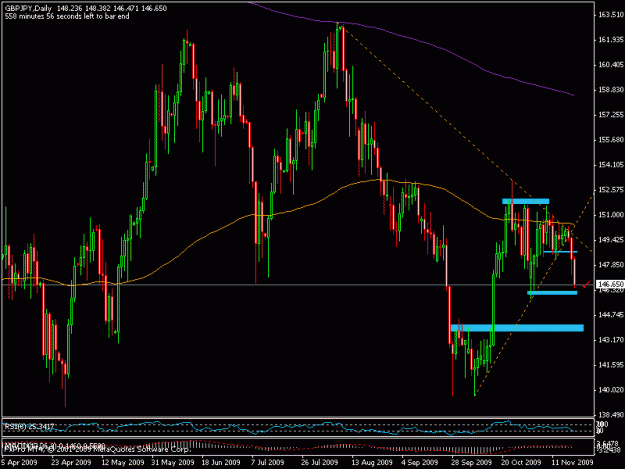
Task: Click the 5 Apr 2009 date label
Action: [x=19, y=463]
